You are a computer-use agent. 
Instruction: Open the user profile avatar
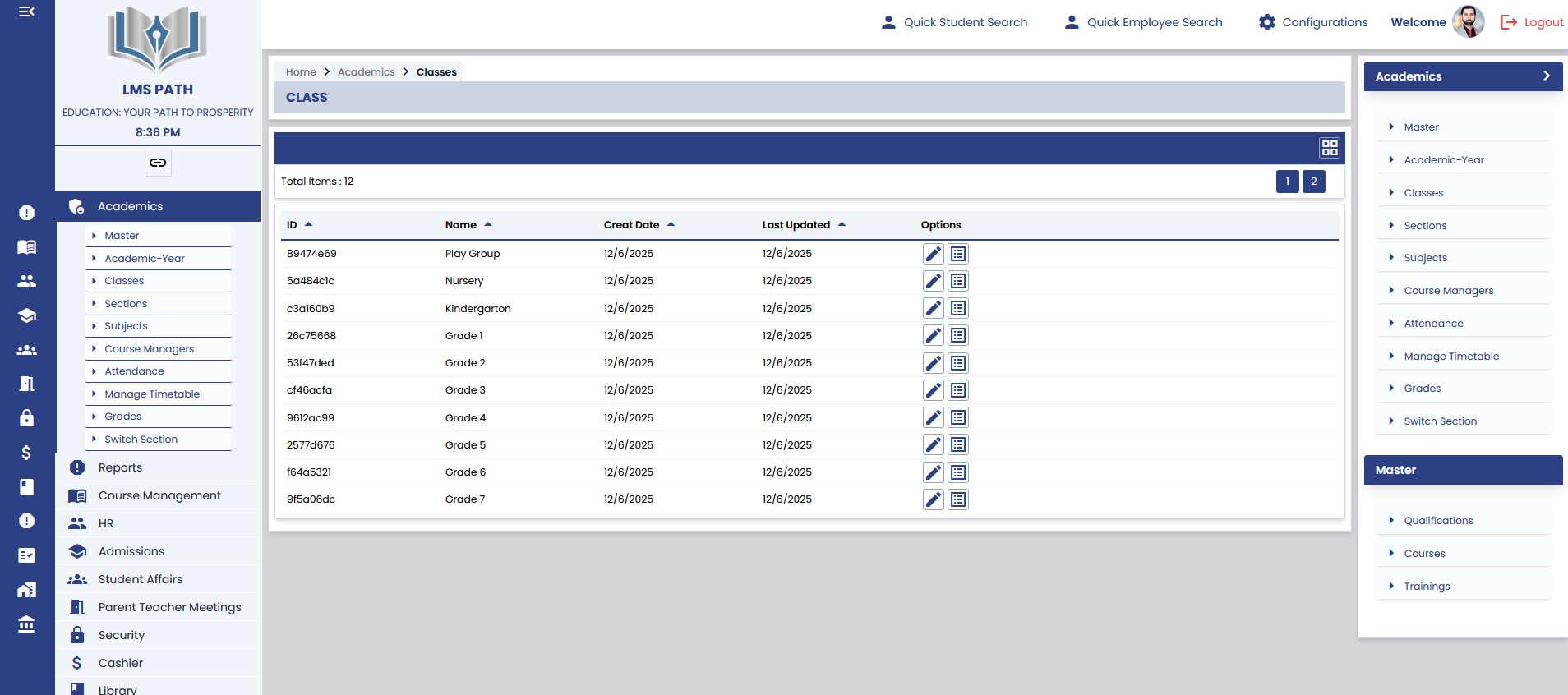1468,21
